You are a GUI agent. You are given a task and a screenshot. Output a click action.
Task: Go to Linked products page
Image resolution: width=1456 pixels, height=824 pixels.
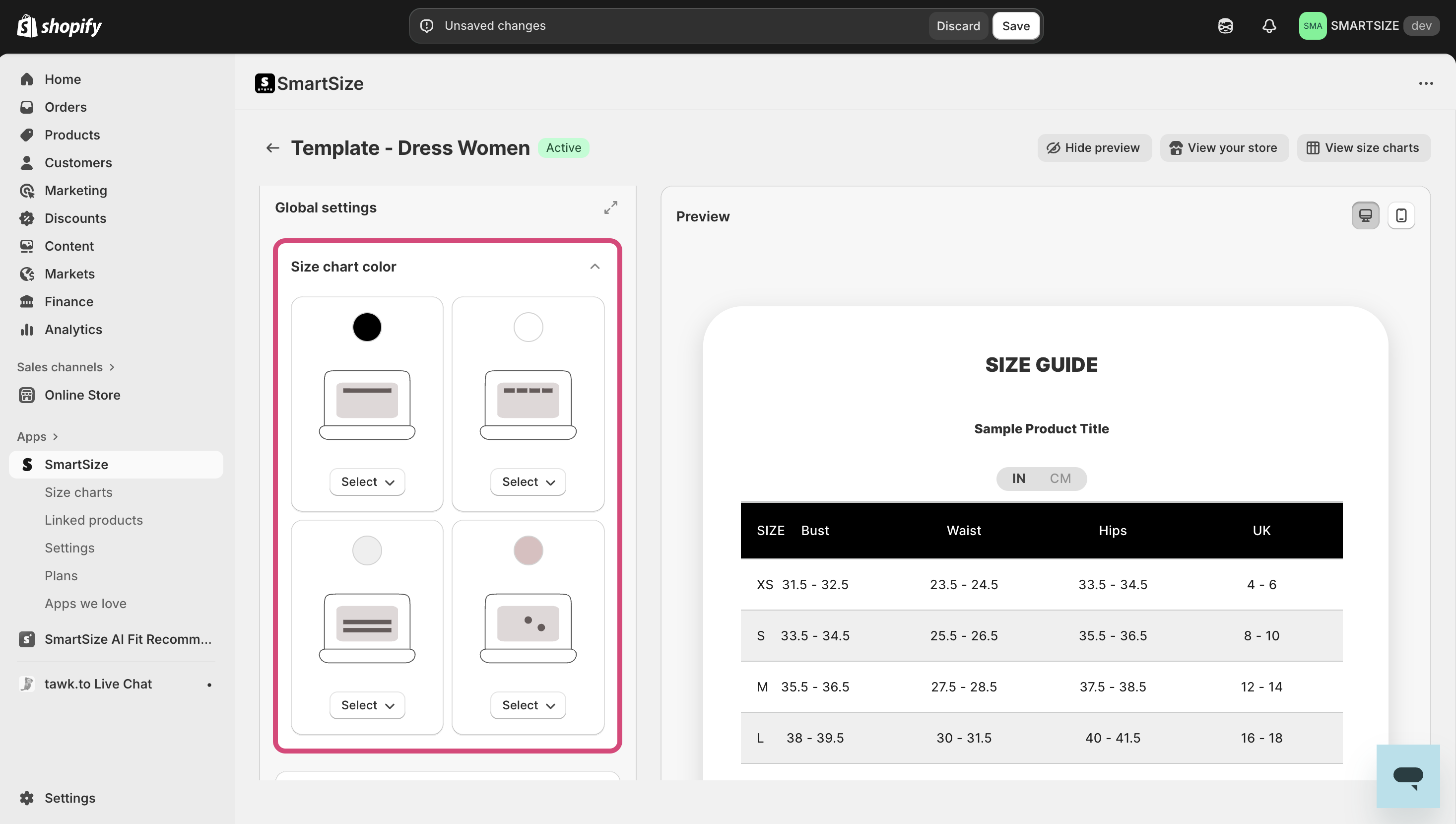pos(94,520)
